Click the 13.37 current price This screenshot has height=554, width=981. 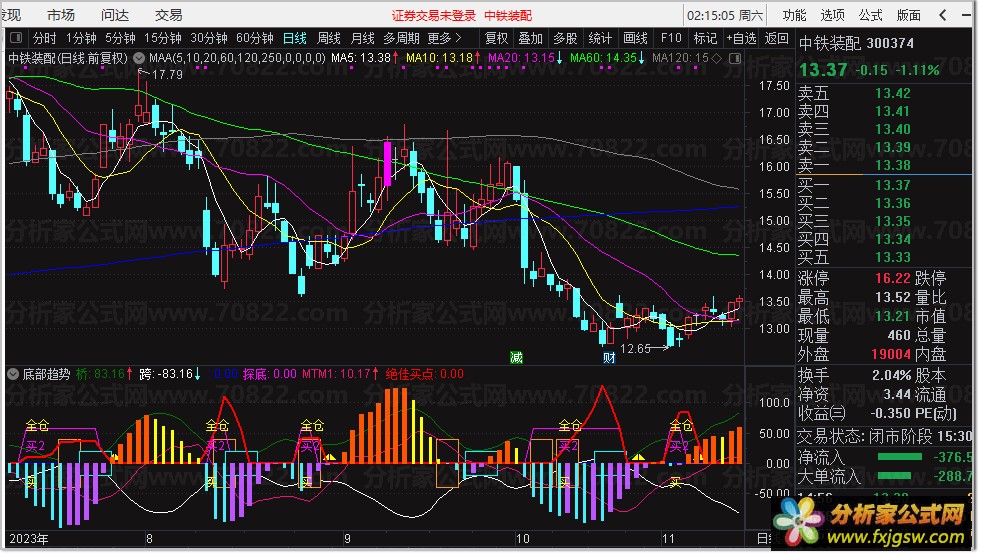[x=823, y=69]
